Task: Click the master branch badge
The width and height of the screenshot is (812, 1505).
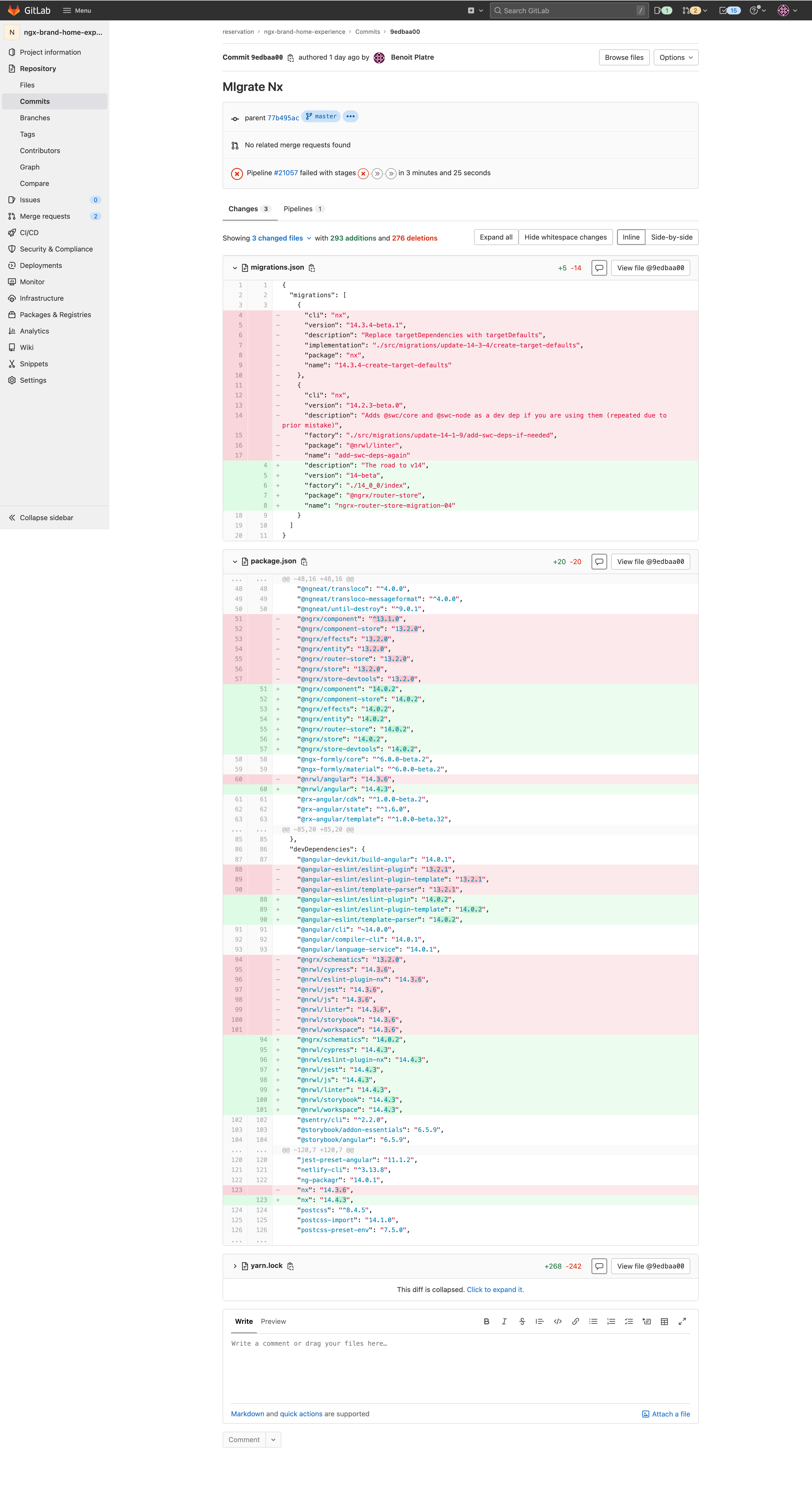Action: point(321,116)
